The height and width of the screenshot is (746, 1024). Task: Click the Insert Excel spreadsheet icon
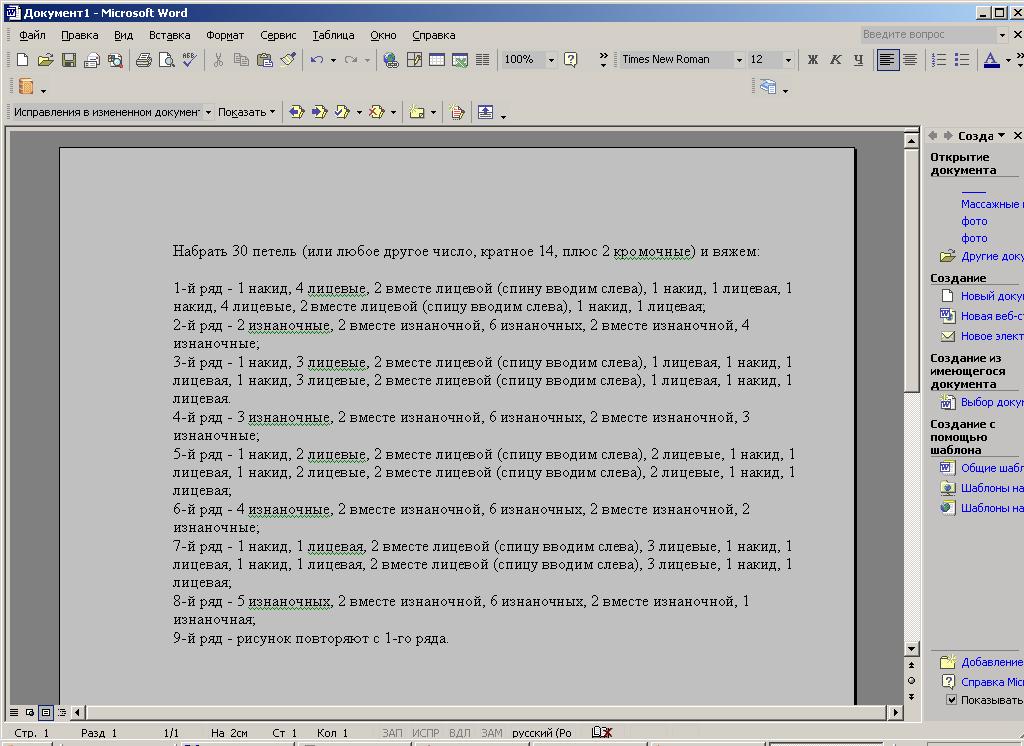tap(460, 60)
